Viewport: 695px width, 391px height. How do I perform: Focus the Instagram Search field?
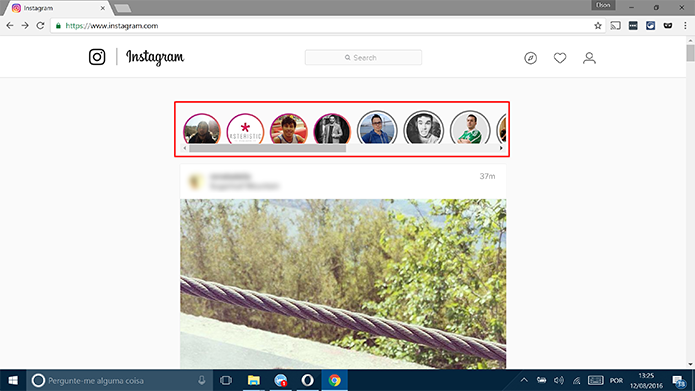[363, 58]
